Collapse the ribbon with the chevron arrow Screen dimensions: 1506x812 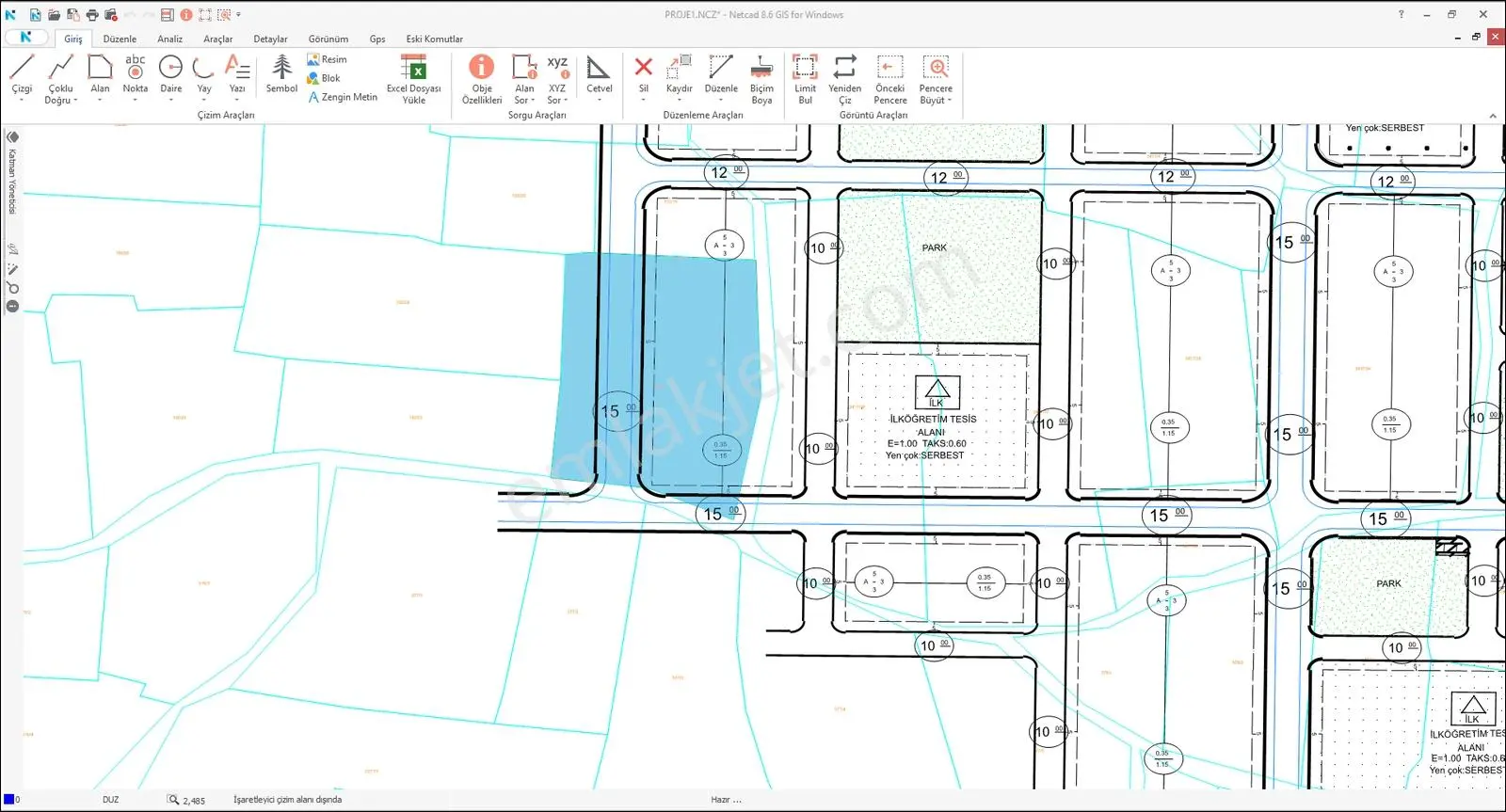[x=1493, y=116]
